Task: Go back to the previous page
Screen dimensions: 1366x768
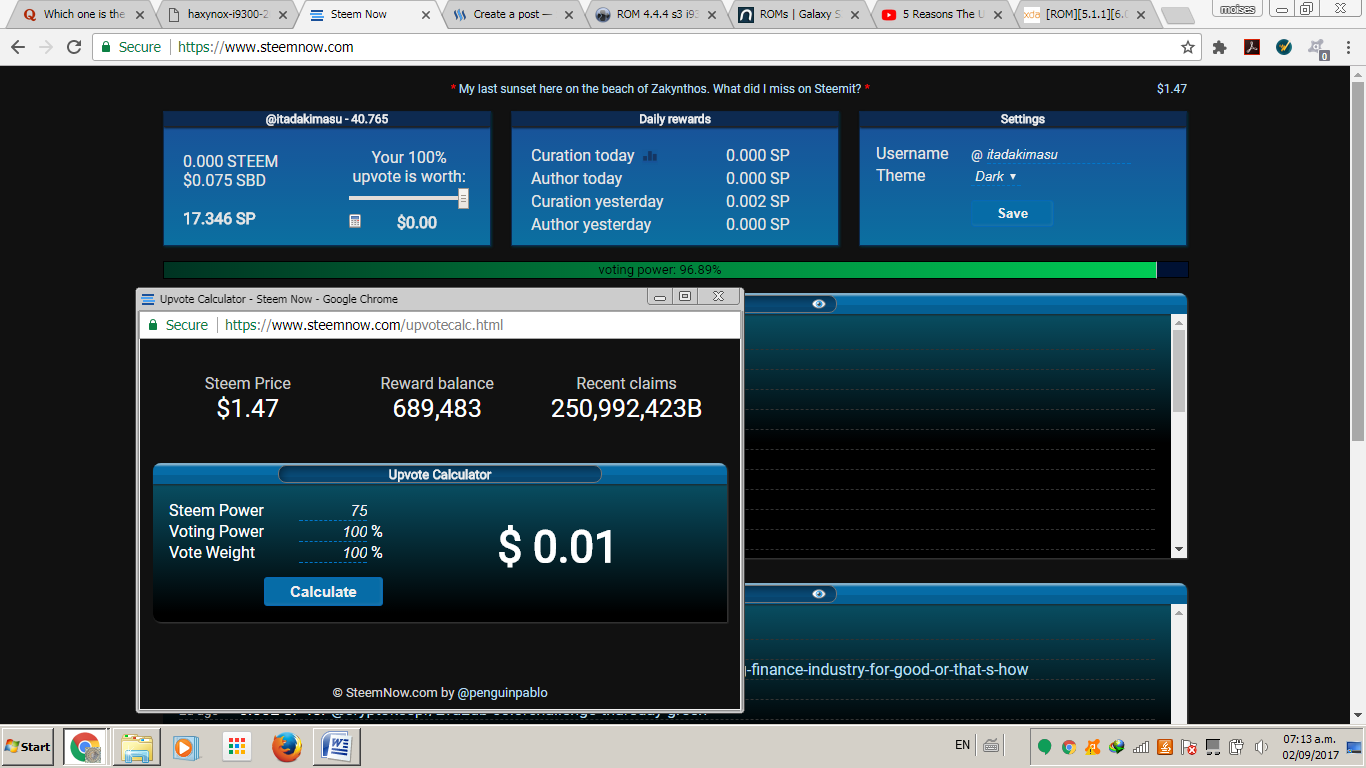Action: click(18, 47)
